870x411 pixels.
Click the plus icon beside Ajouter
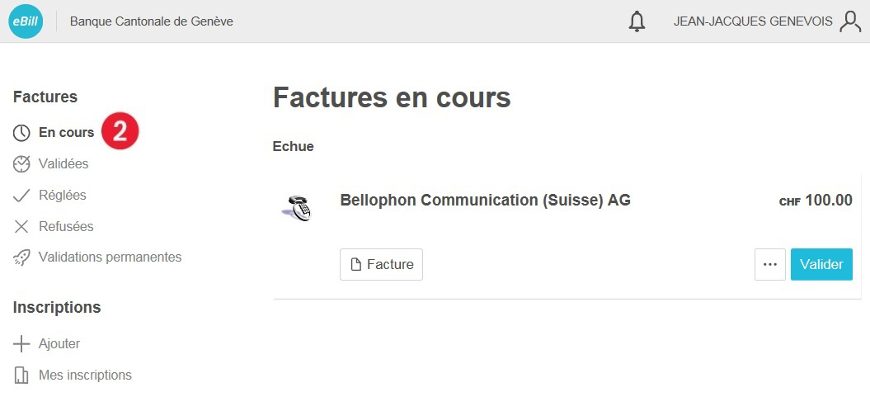point(21,344)
